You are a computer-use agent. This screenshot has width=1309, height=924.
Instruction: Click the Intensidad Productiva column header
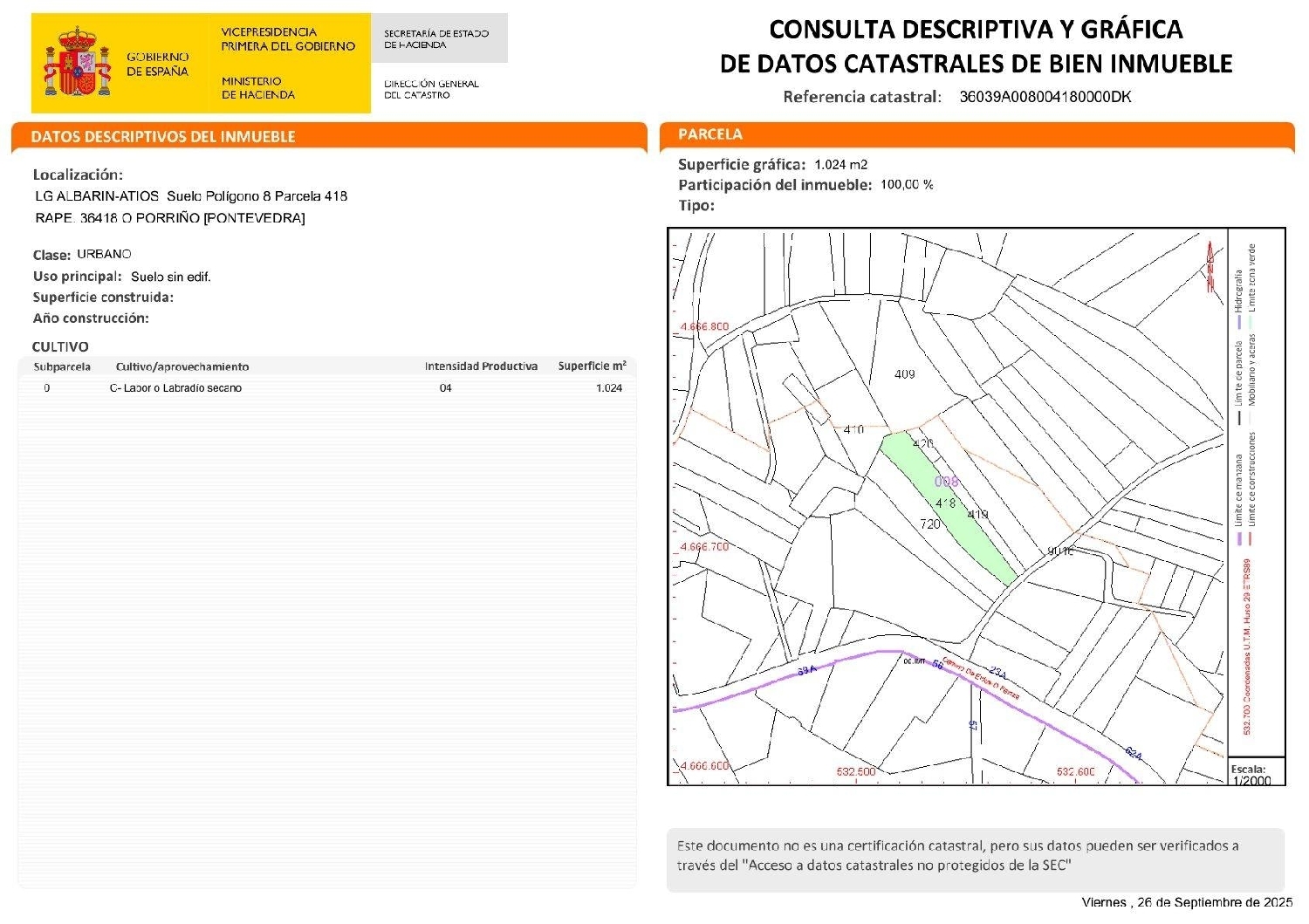[481, 366]
